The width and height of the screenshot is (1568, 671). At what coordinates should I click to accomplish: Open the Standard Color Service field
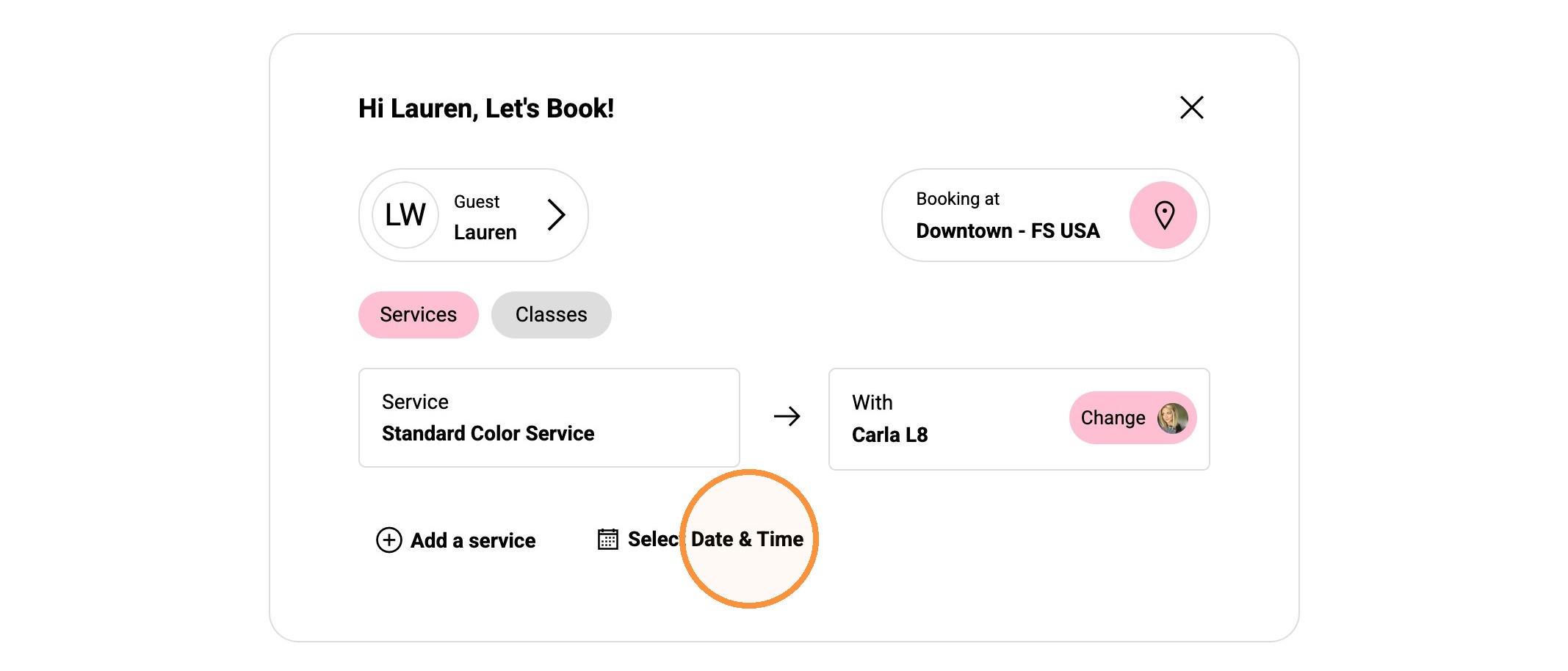coord(549,418)
